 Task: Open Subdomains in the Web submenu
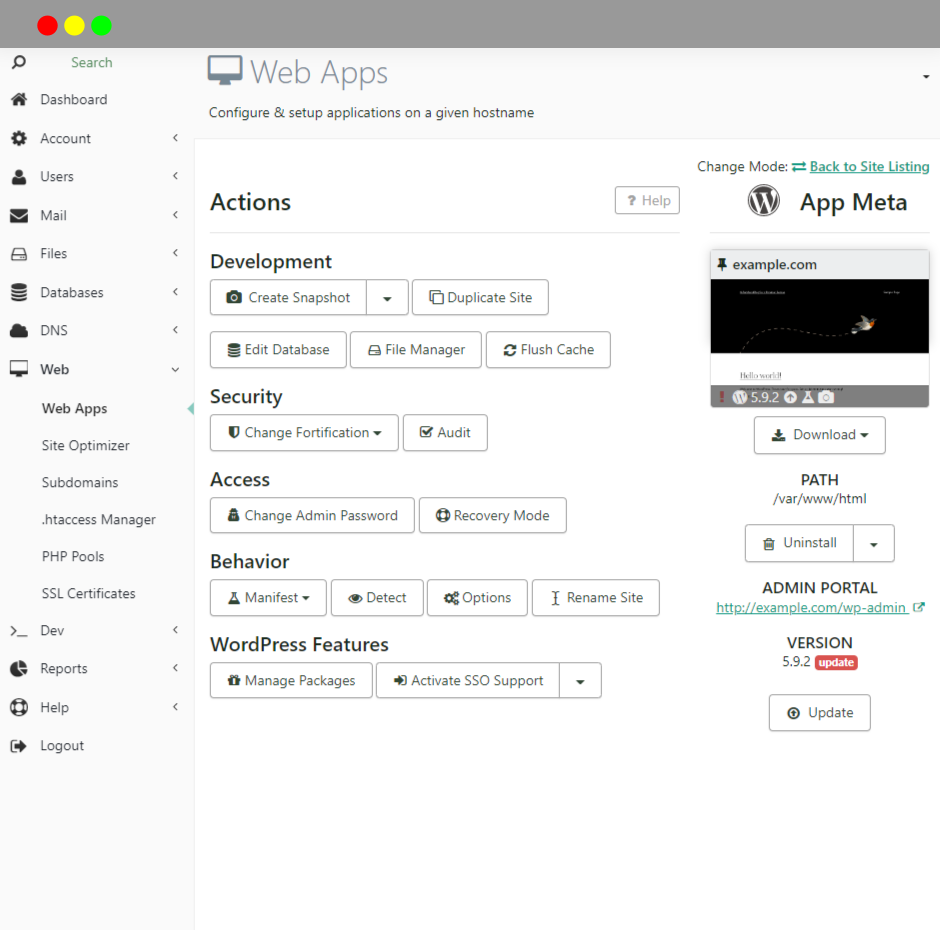tap(80, 483)
